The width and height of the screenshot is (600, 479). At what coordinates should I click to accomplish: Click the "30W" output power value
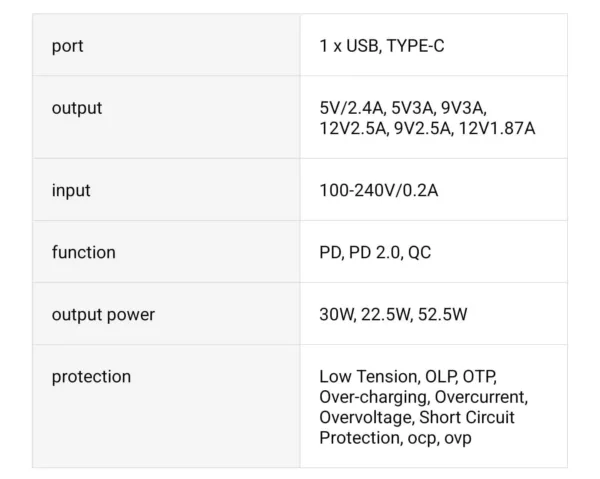pos(338,314)
